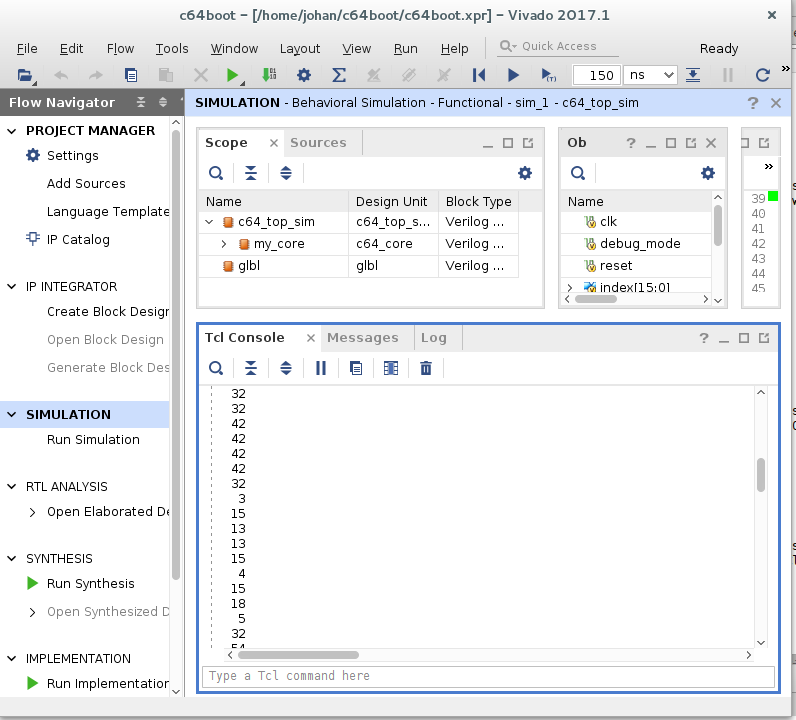Open the time unit ns dropdown
The image size is (796, 720).
pyautogui.click(x=651, y=75)
